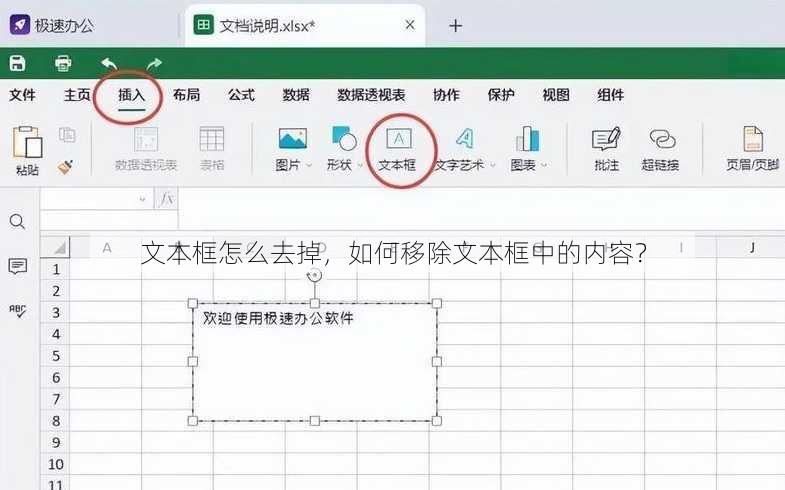This screenshot has width=785, height=490.
Task: Click the text box top-left resize handle
Action: point(193,303)
